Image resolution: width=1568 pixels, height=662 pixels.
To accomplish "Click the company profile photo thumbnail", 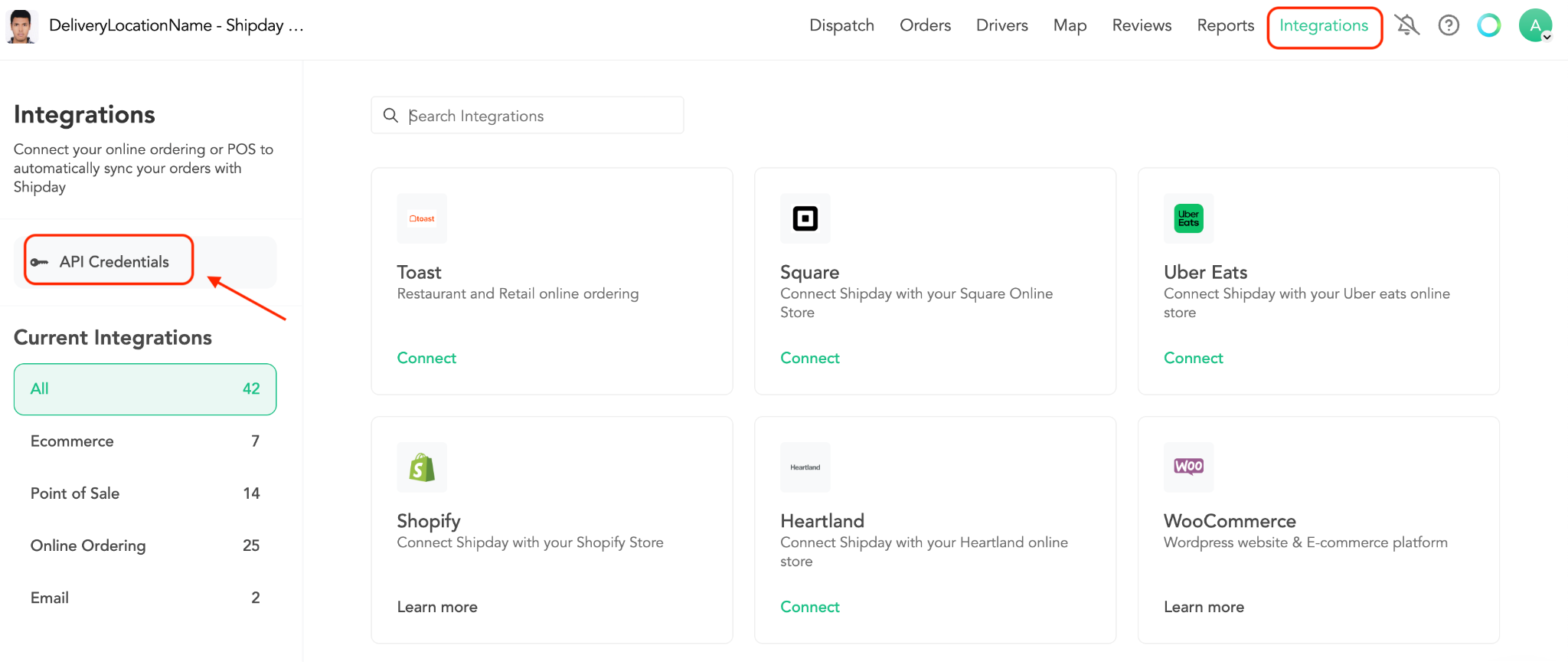I will (21, 26).
